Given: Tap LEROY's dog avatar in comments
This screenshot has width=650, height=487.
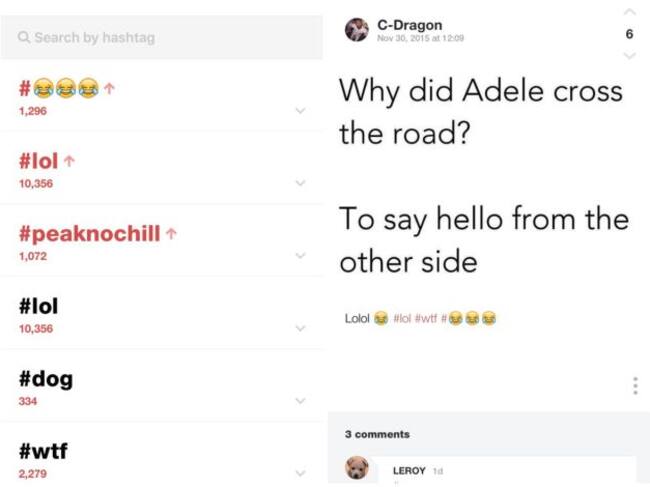Looking at the screenshot, I should point(357,468).
